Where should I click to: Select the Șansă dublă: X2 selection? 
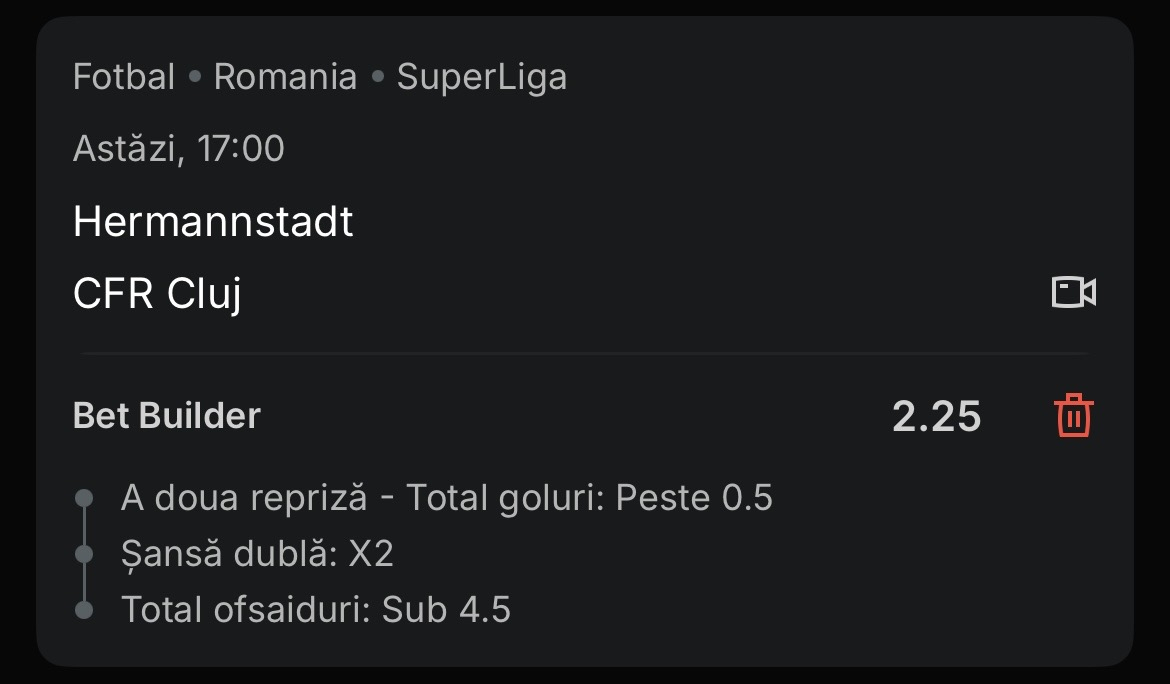coord(257,553)
